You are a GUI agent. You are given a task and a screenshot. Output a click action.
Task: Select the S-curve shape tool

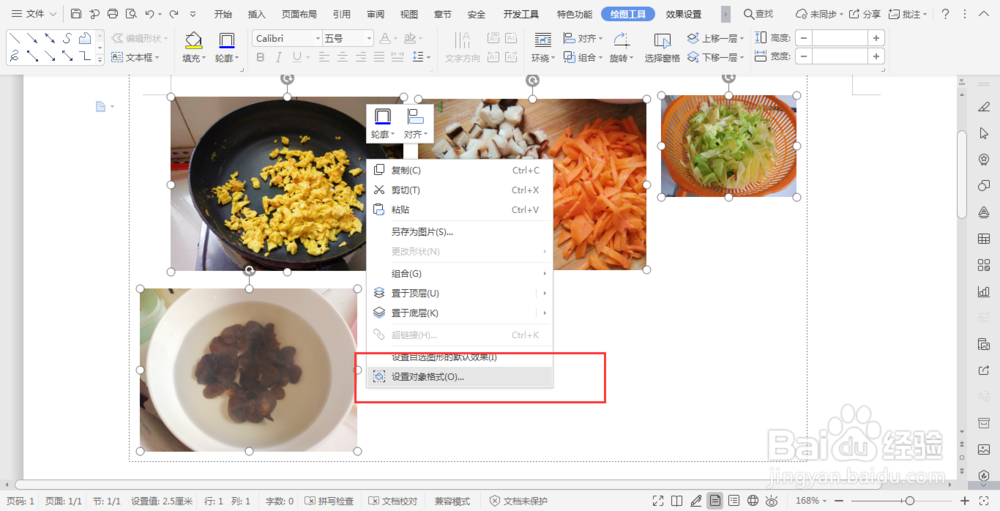point(67,39)
